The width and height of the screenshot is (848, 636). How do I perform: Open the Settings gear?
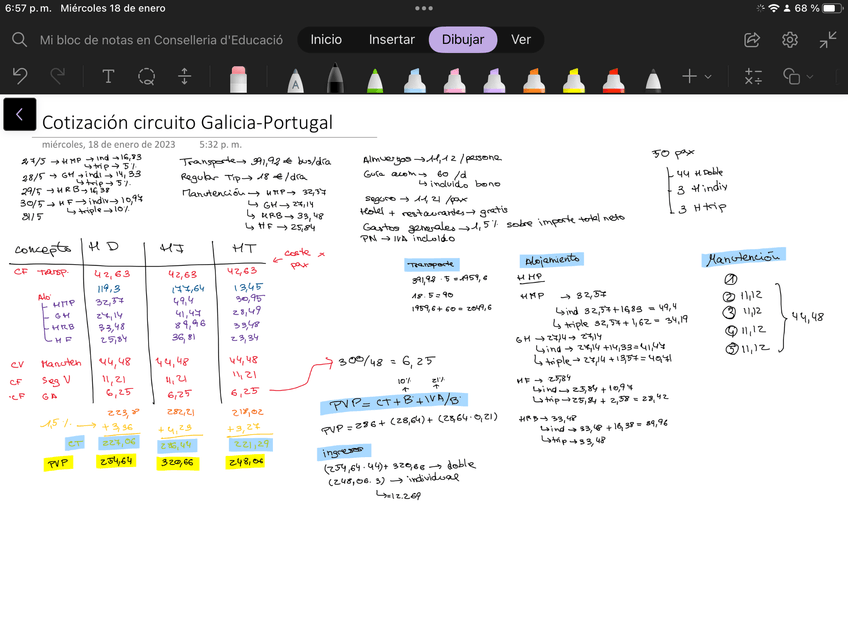tap(790, 39)
